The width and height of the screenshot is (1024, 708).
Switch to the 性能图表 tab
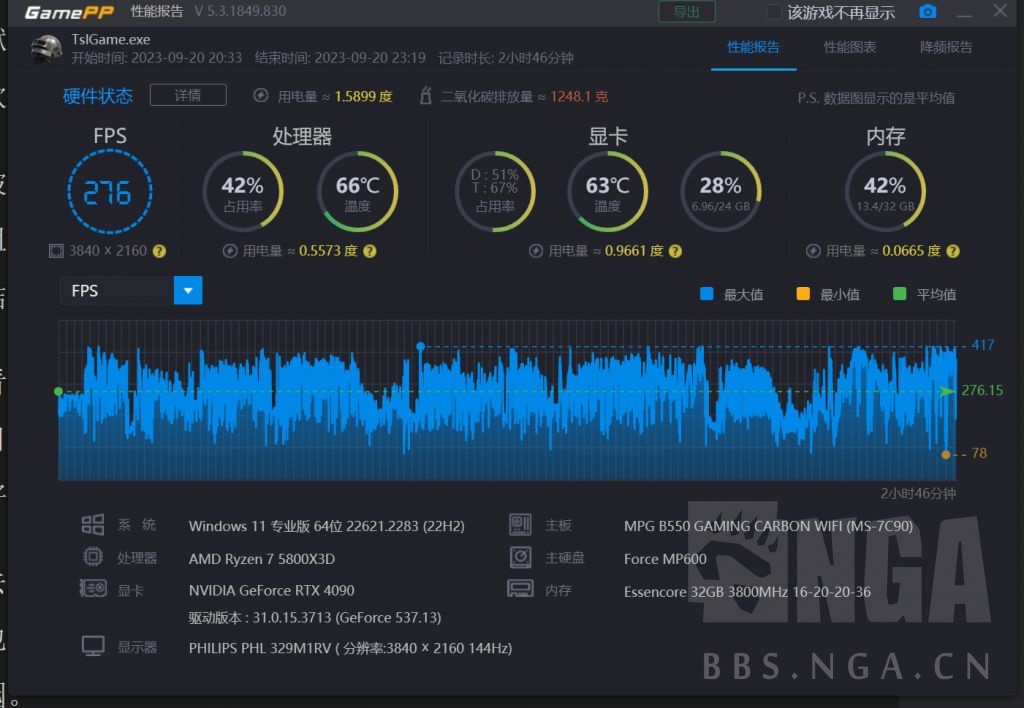(849, 47)
